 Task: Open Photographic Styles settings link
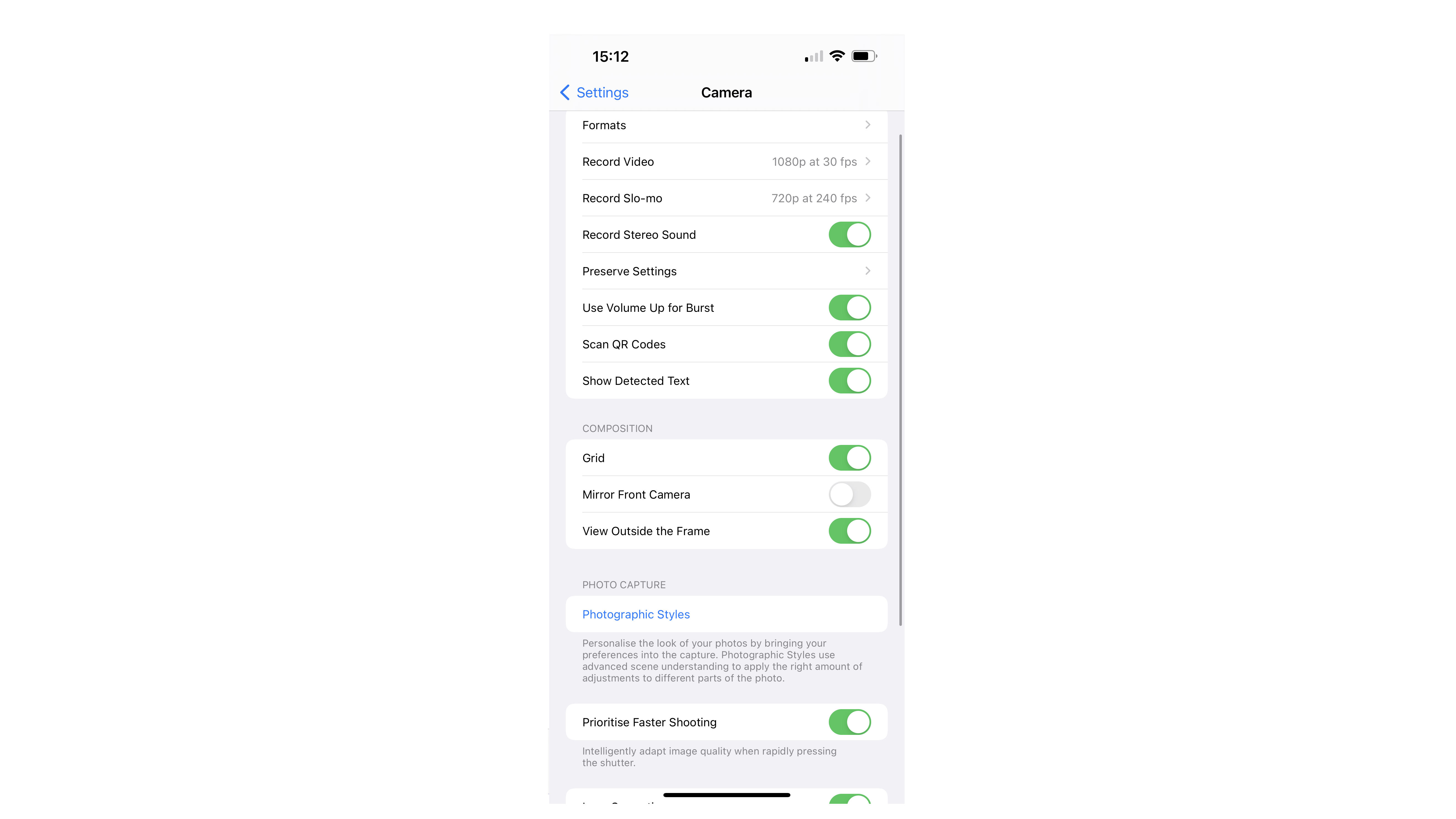(x=636, y=614)
